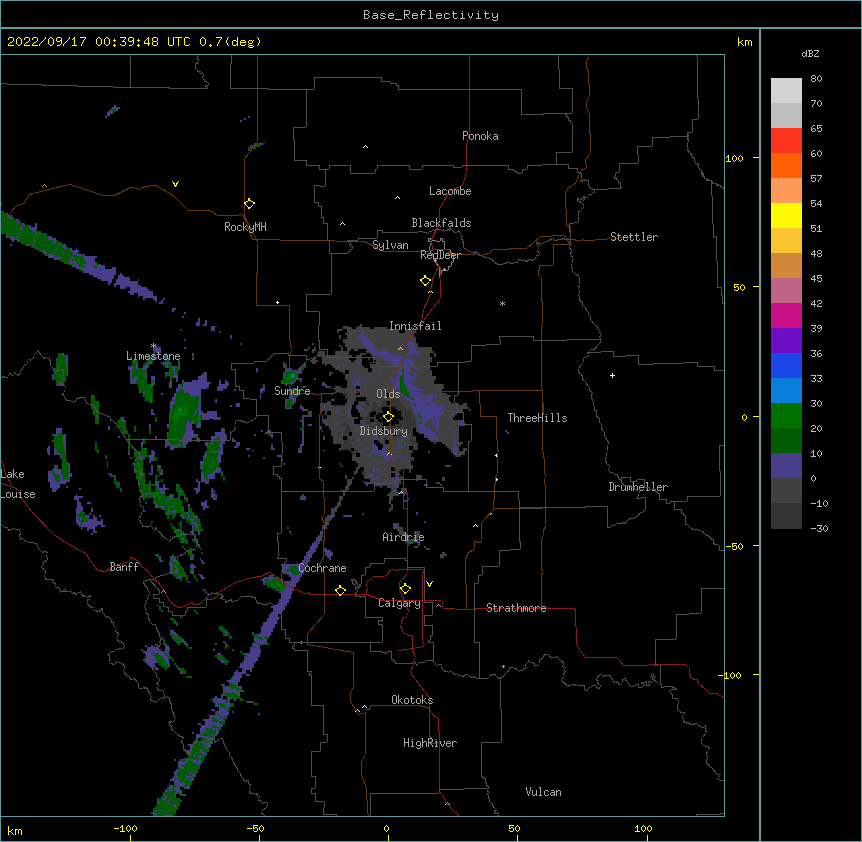Click the Limestone location label

point(153,356)
